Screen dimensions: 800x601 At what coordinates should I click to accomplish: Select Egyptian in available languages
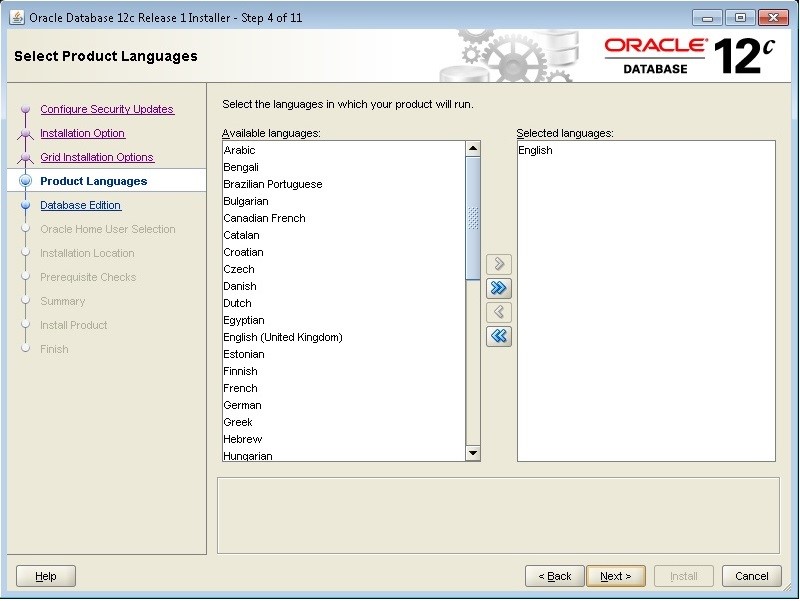(x=344, y=320)
